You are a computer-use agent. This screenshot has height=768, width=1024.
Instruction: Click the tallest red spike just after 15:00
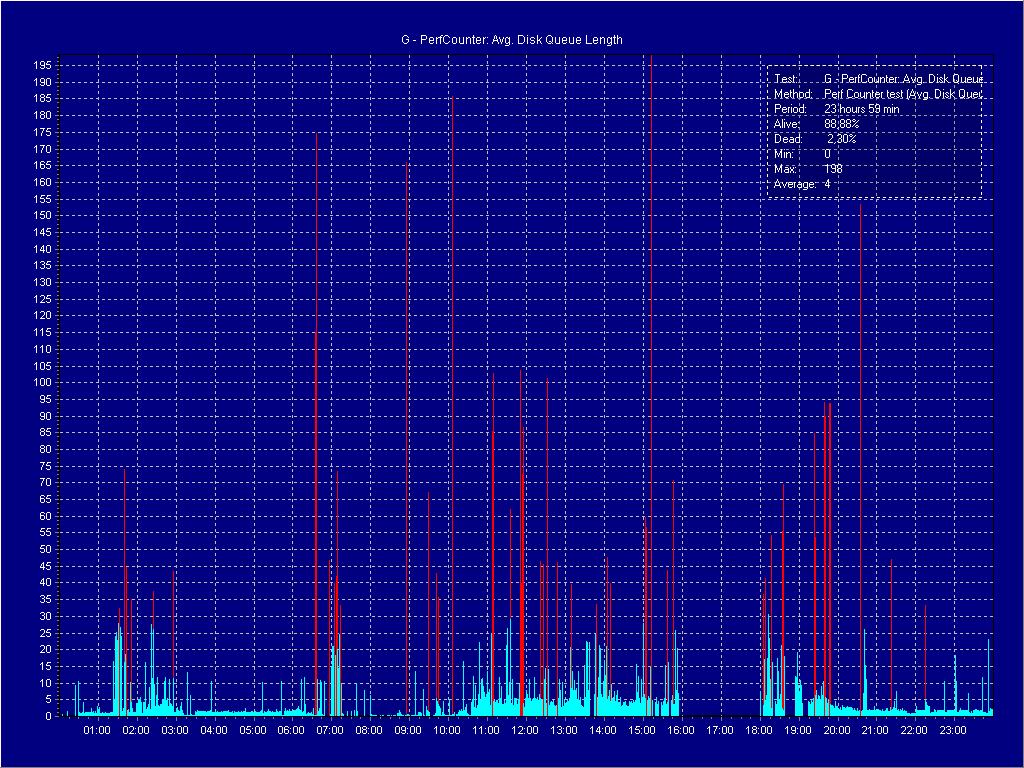pos(651,300)
